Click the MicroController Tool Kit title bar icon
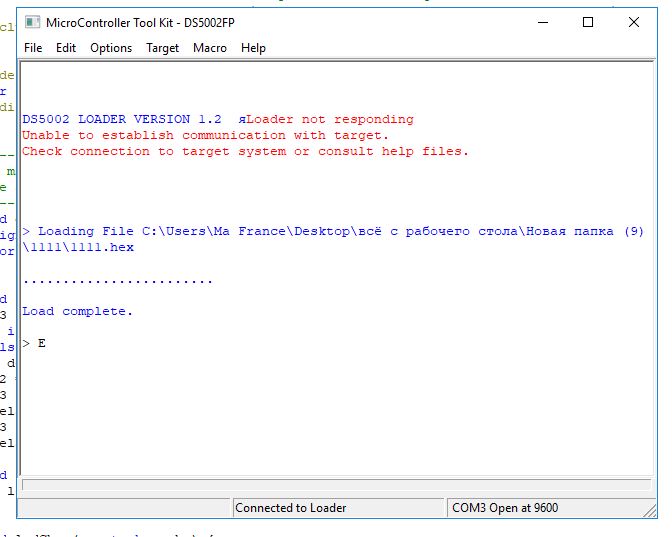The width and height of the screenshot is (672, 537). (33, 22)
